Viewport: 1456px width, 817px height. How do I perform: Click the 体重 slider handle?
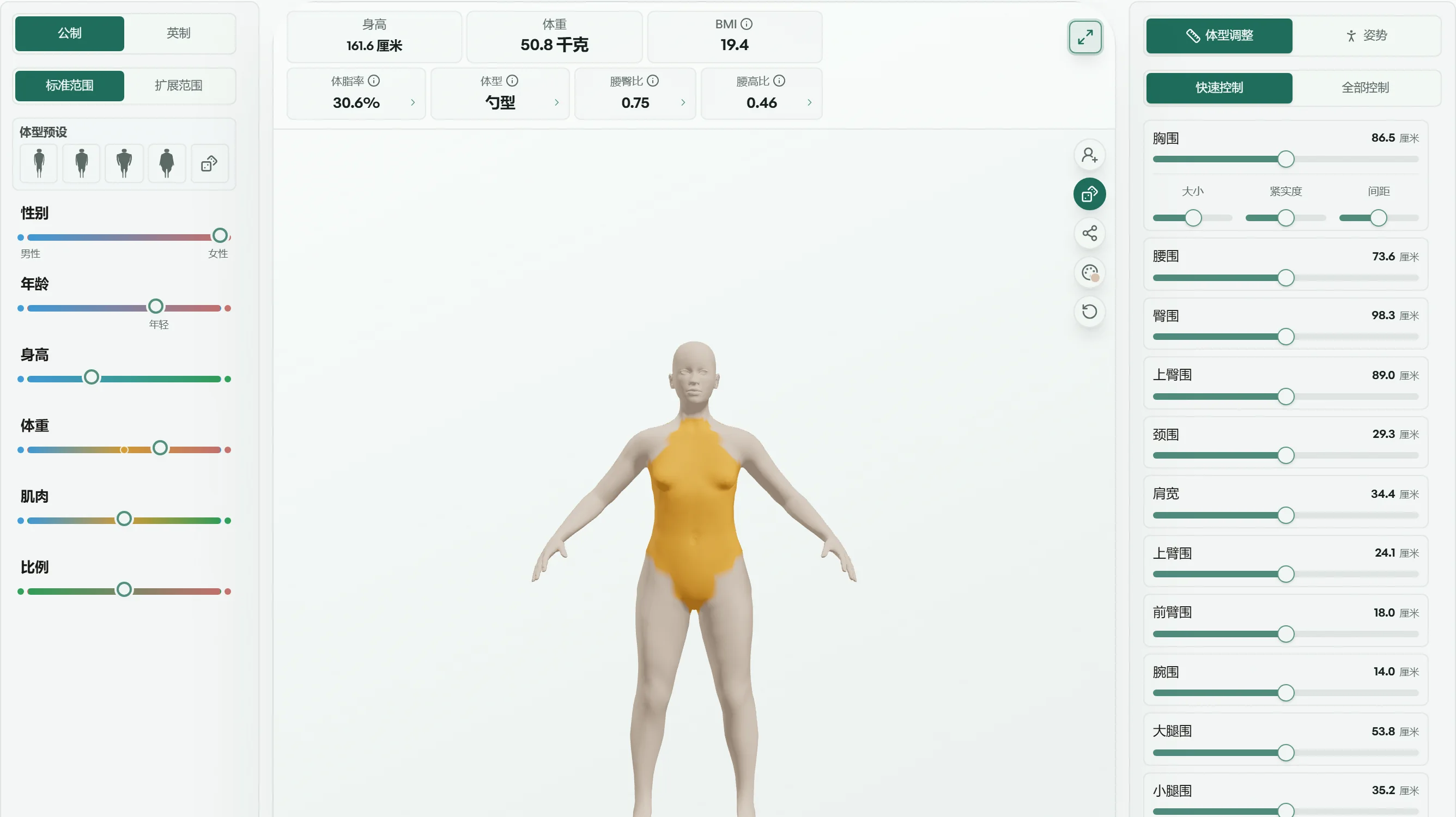coord(160,448)
